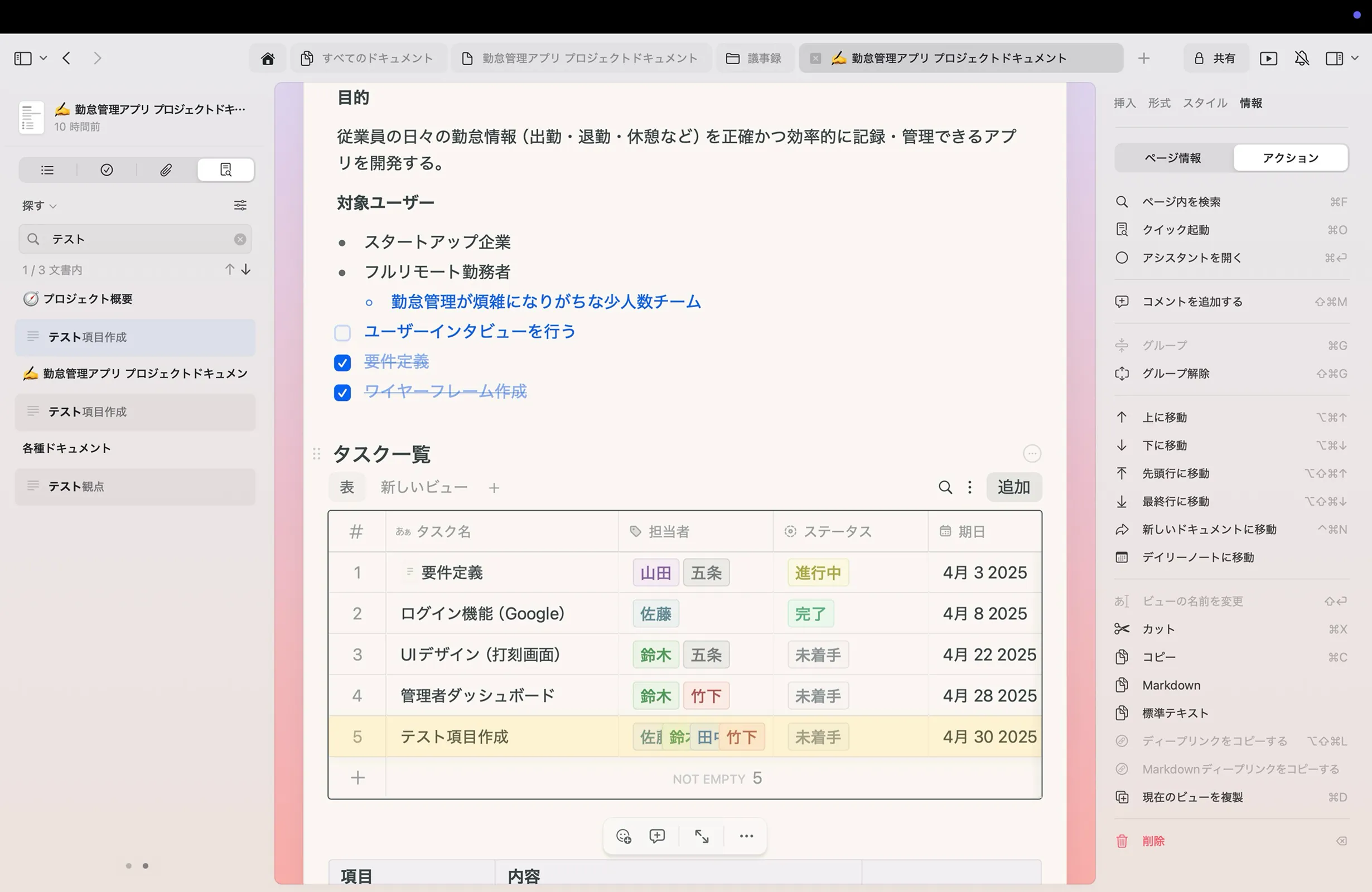Click the muted notifications bell icon
Viewport: 1372px width, 892px height.
[1302, 58]
